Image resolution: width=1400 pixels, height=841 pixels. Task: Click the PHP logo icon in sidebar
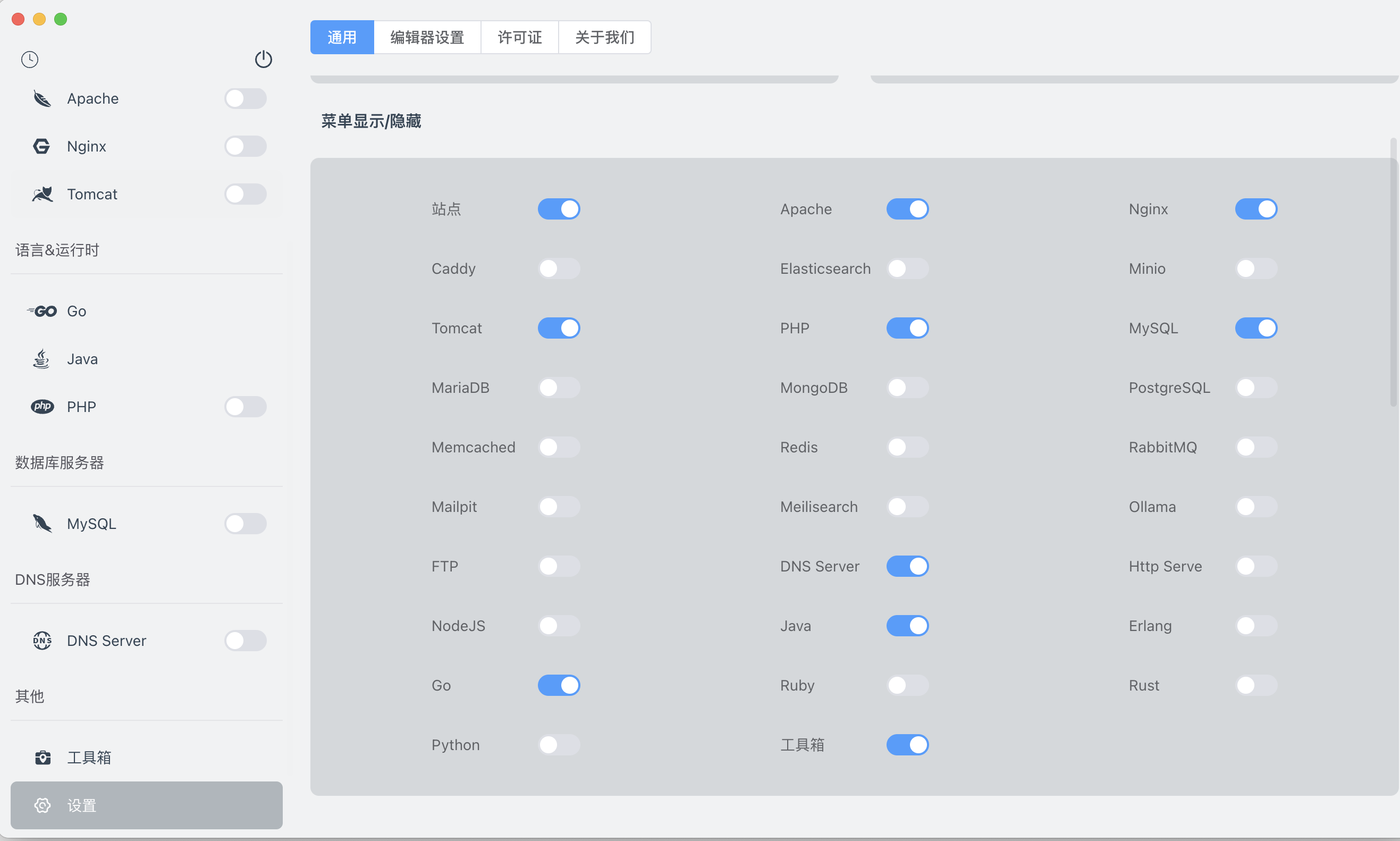[x=42, y=406]
